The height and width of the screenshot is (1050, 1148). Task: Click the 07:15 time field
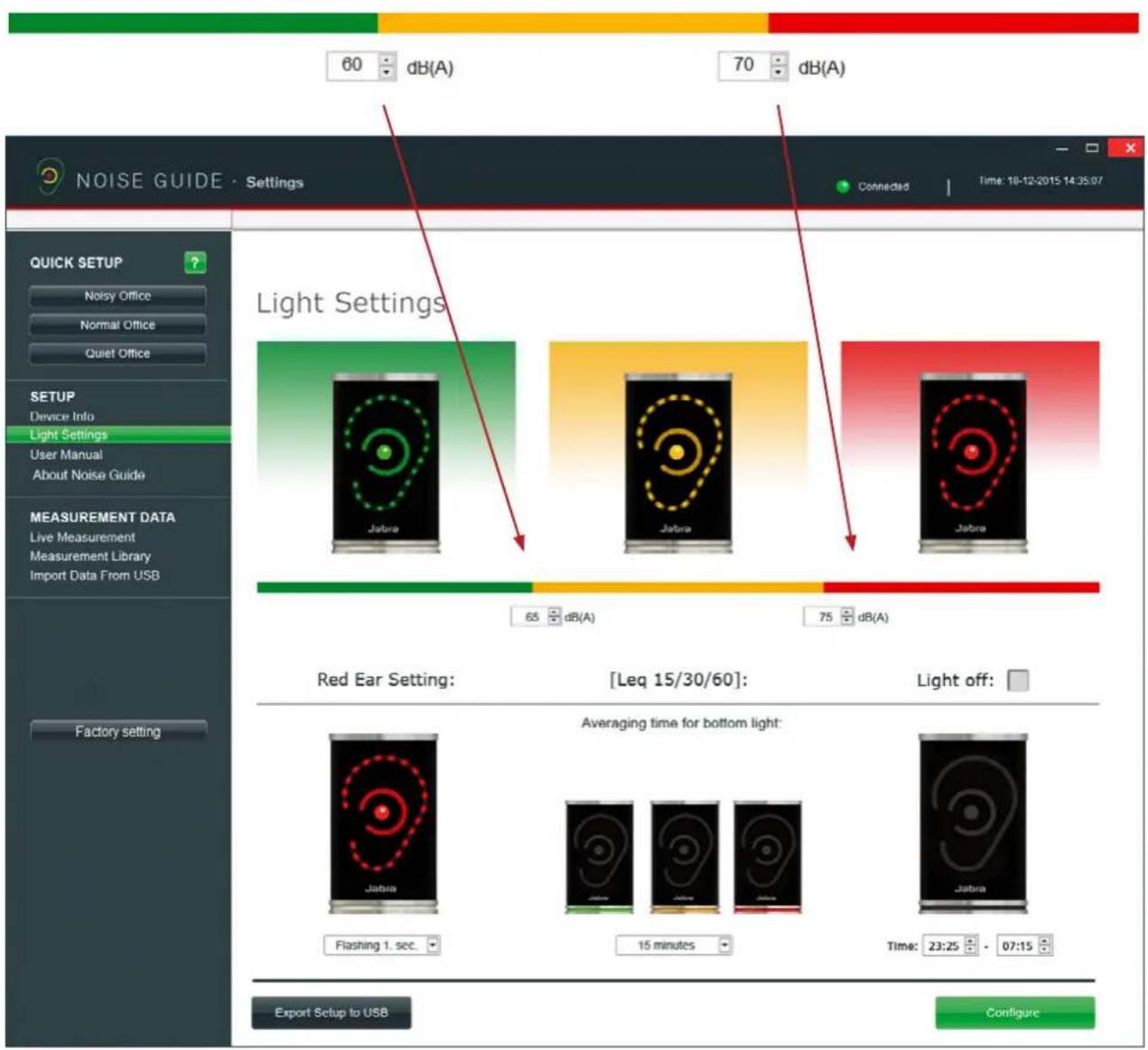point(1017,945)
